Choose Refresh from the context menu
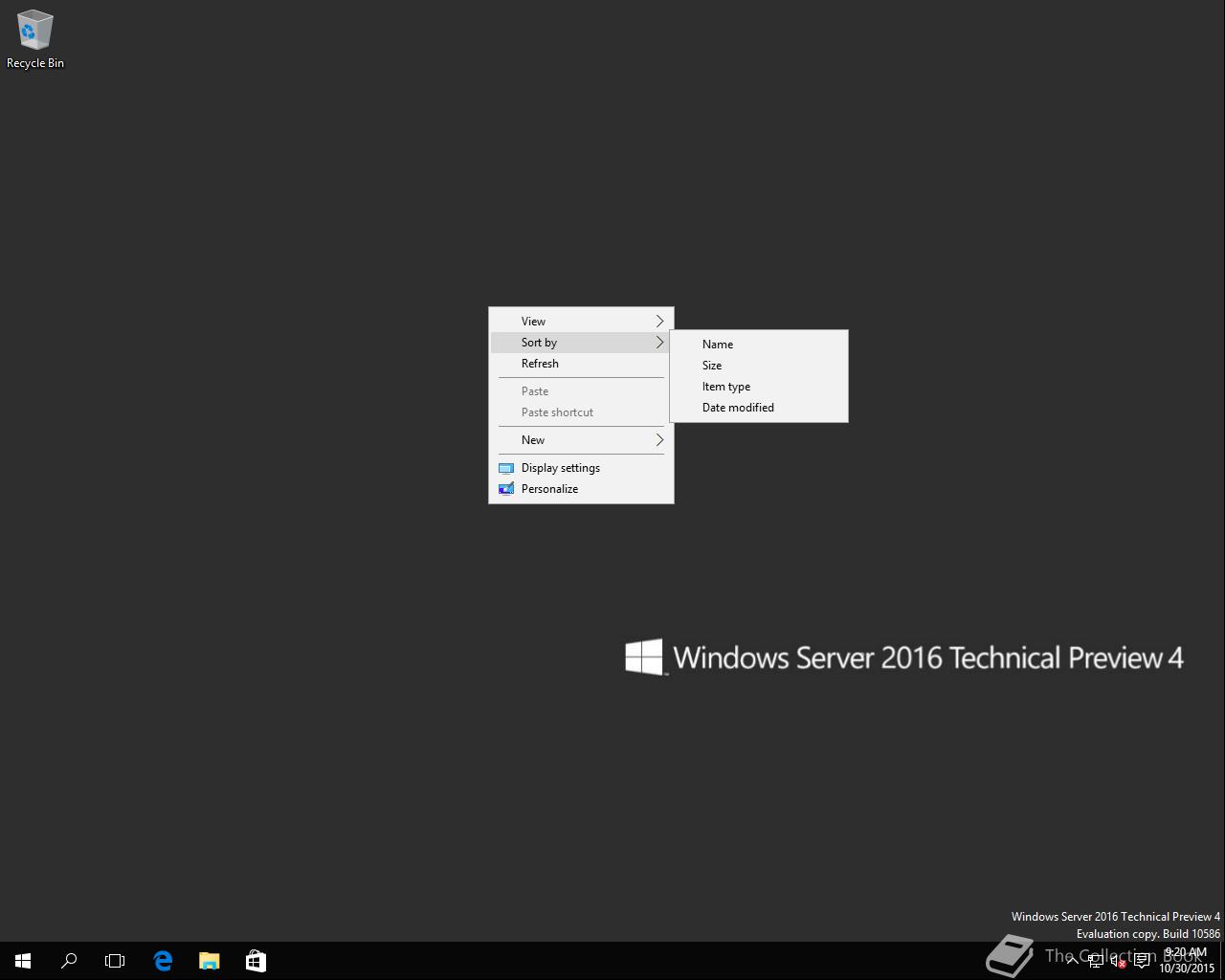 coord(581,364)
